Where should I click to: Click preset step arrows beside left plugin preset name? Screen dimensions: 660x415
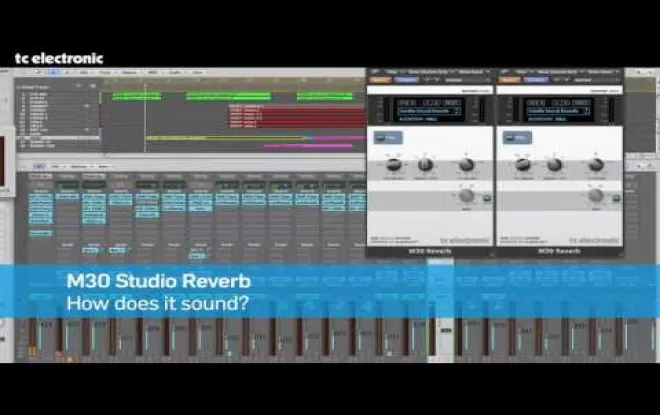coord(458,111)
